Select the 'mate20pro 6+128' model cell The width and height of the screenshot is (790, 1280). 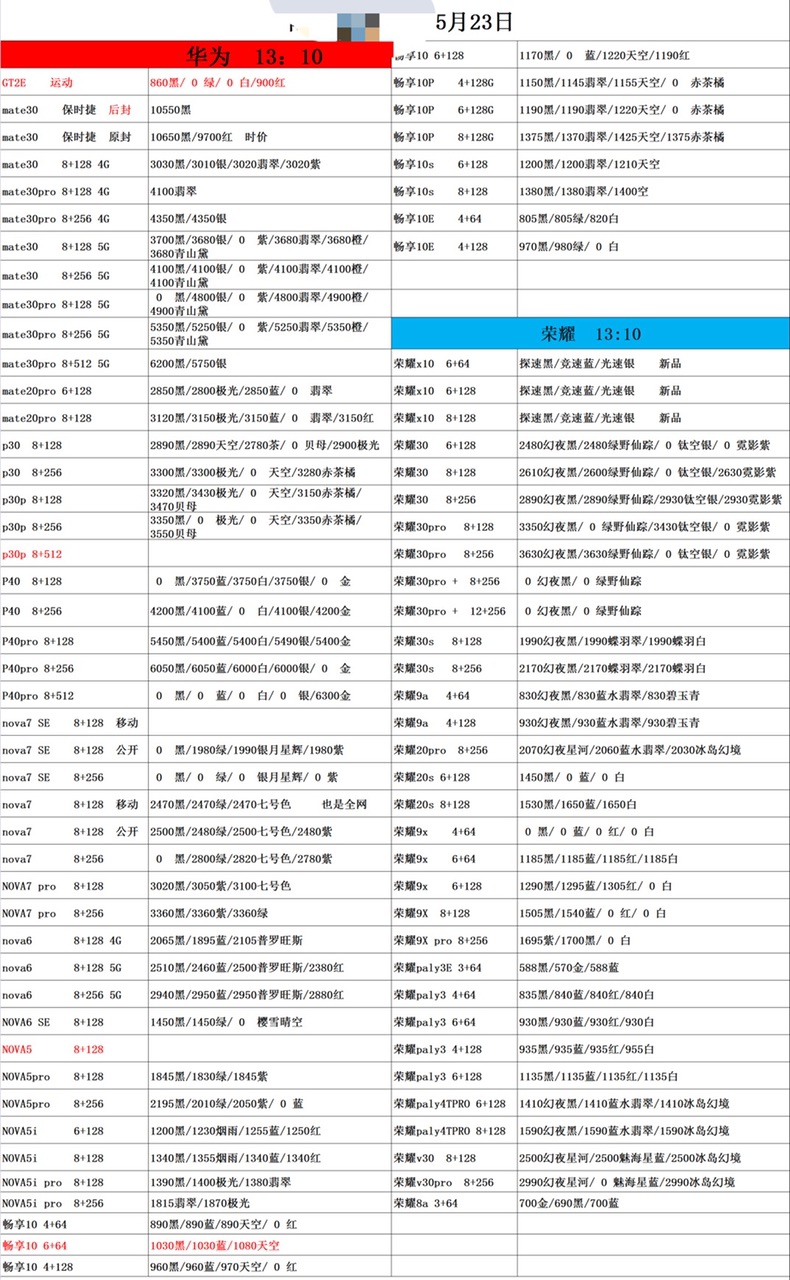(74, 391)
